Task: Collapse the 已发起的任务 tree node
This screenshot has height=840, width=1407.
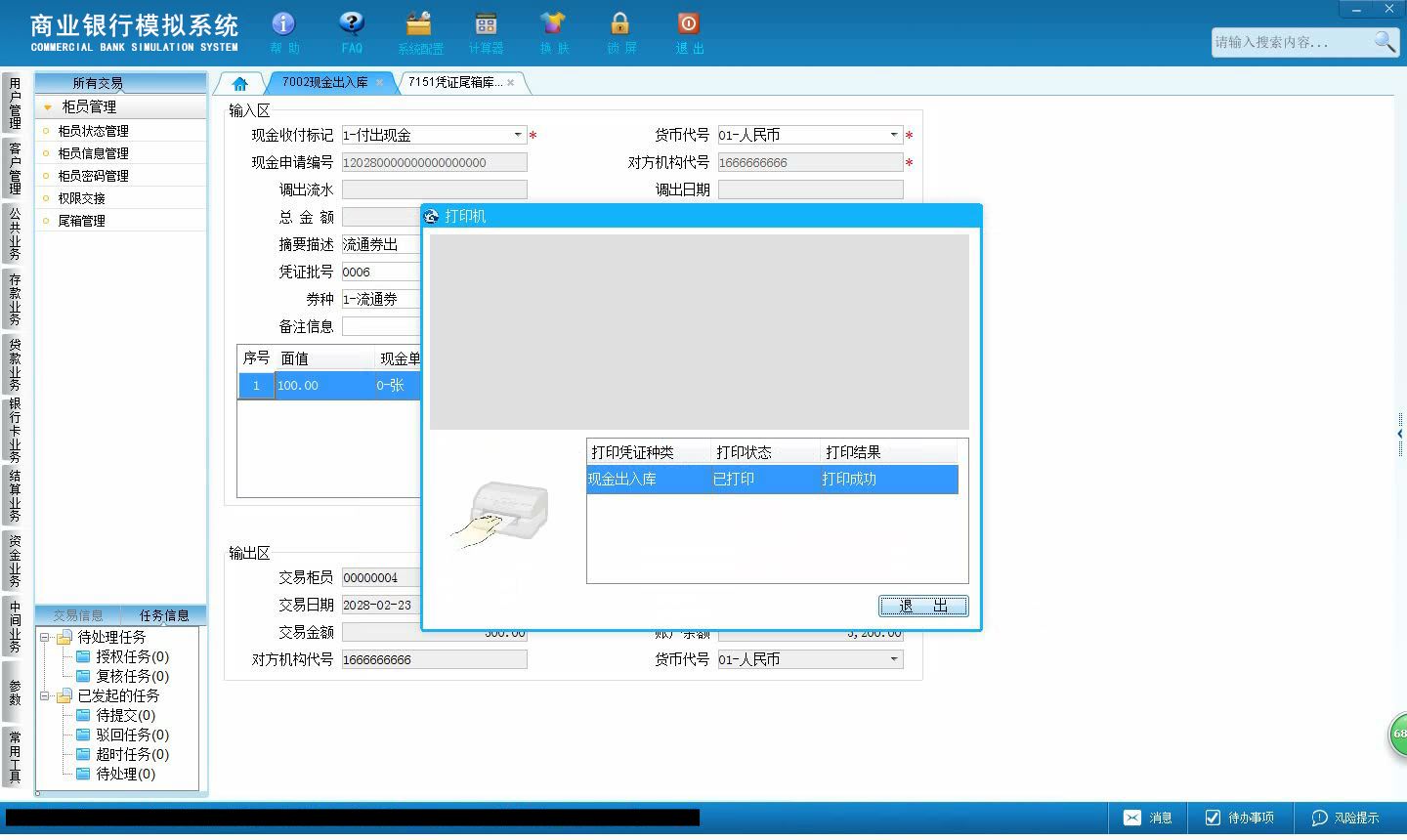Action: coord(45,695)
